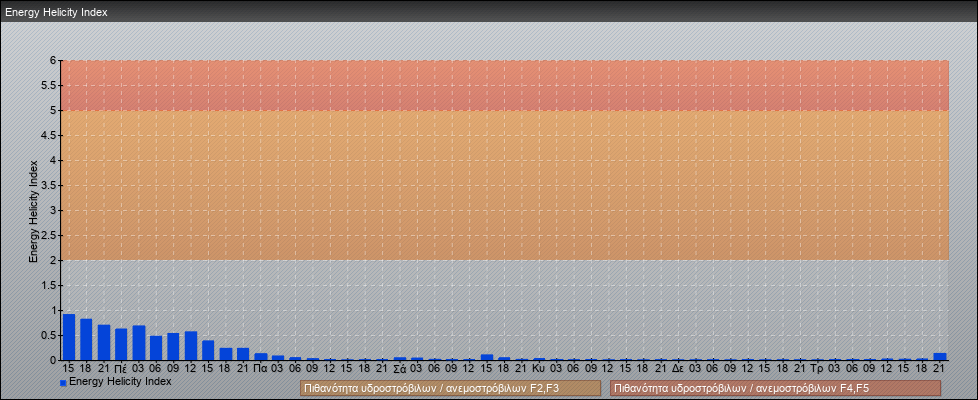
Task: Select the tallest blue bar at far left
Action: 69,337
